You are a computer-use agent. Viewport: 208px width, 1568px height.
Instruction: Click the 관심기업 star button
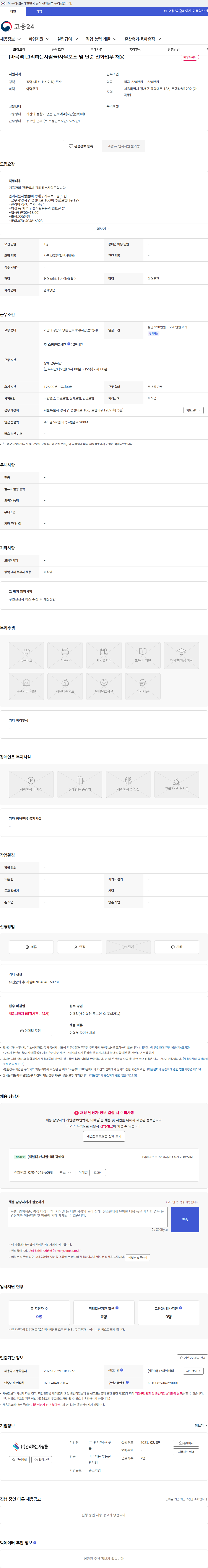pyautogui.click(x=19, y=1460)
